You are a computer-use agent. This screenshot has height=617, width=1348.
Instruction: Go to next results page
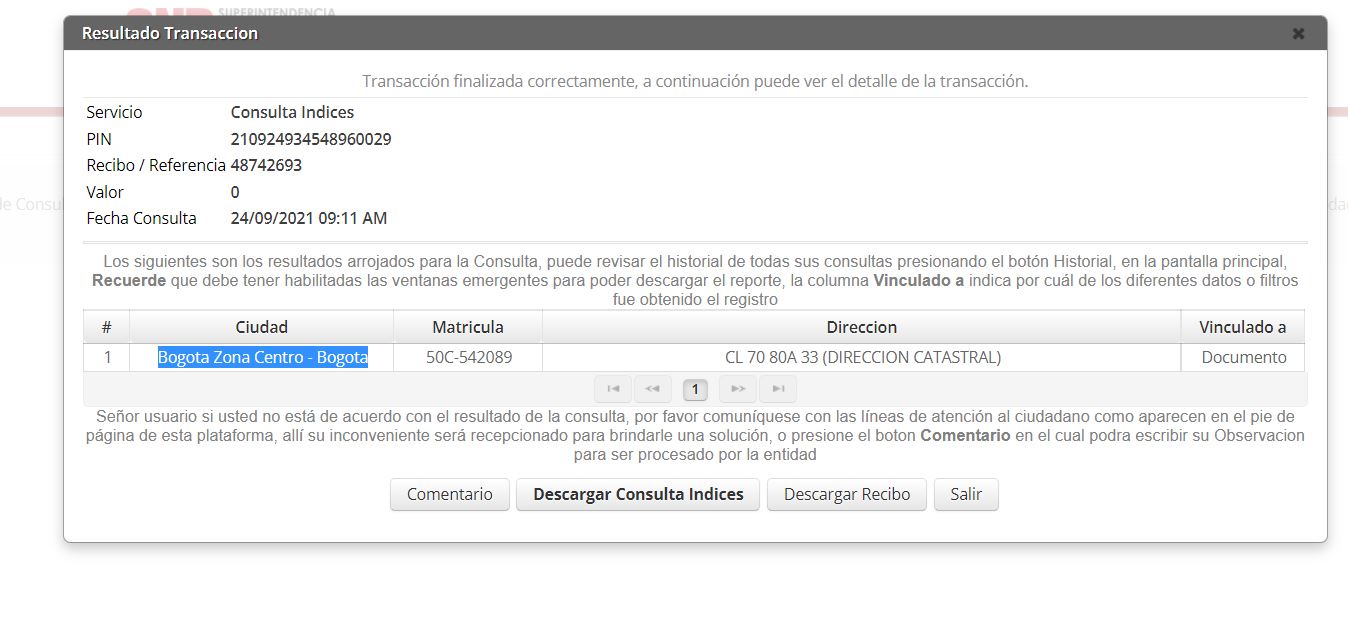click(737, 389)
